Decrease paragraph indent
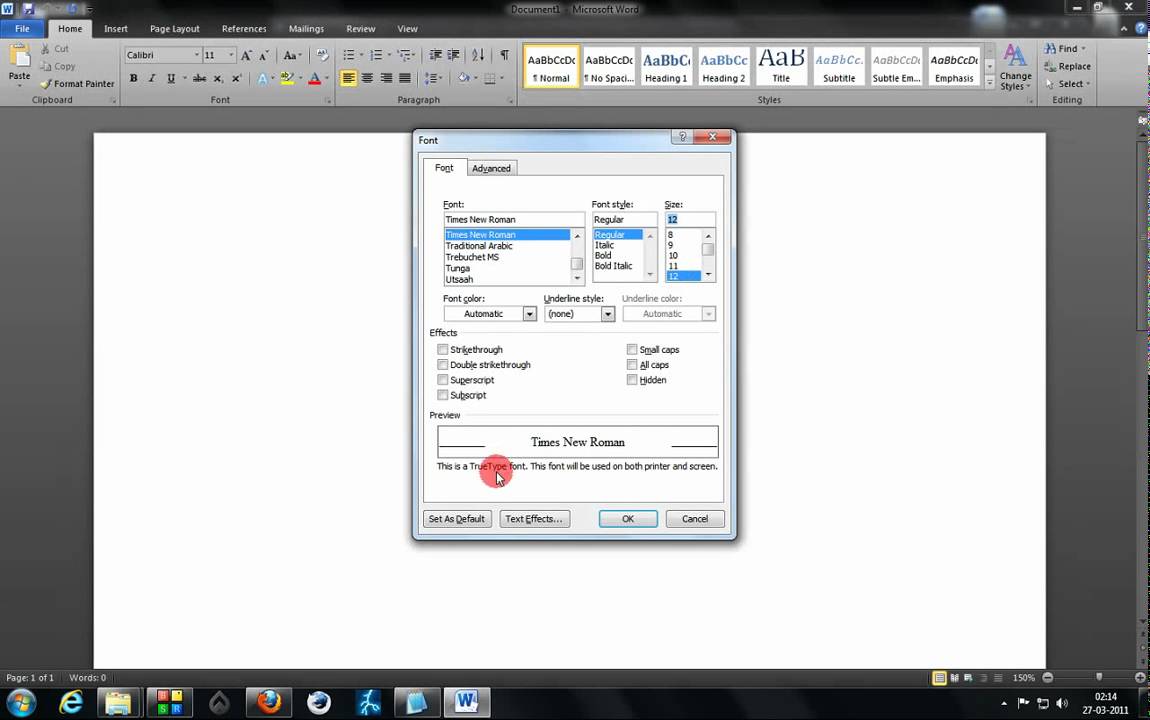1150x720 pixels. (435, 55)
